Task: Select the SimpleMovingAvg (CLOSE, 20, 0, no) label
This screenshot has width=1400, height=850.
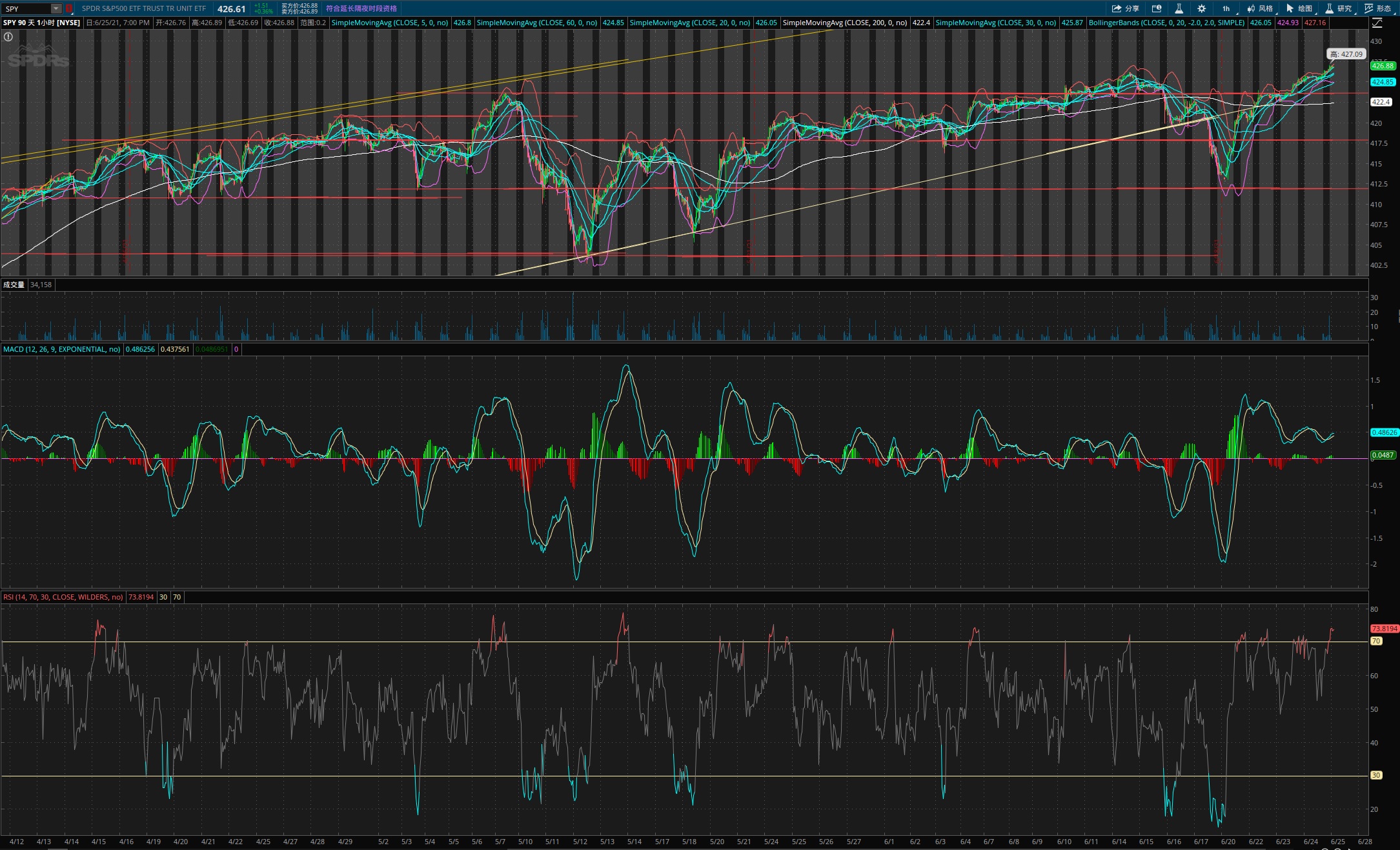Action: click(689, 23)
